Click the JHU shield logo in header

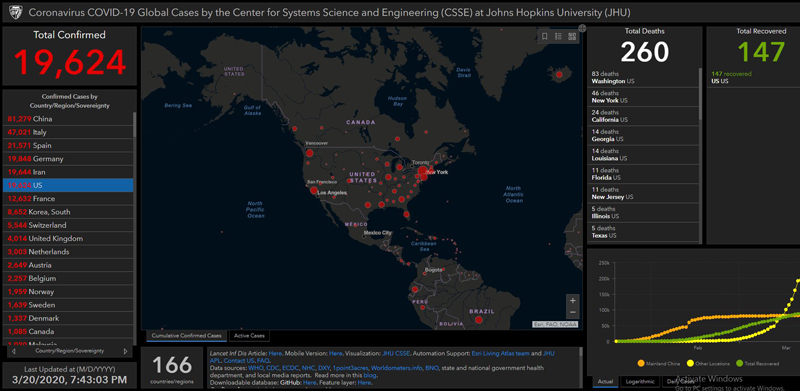click(14, 12)
